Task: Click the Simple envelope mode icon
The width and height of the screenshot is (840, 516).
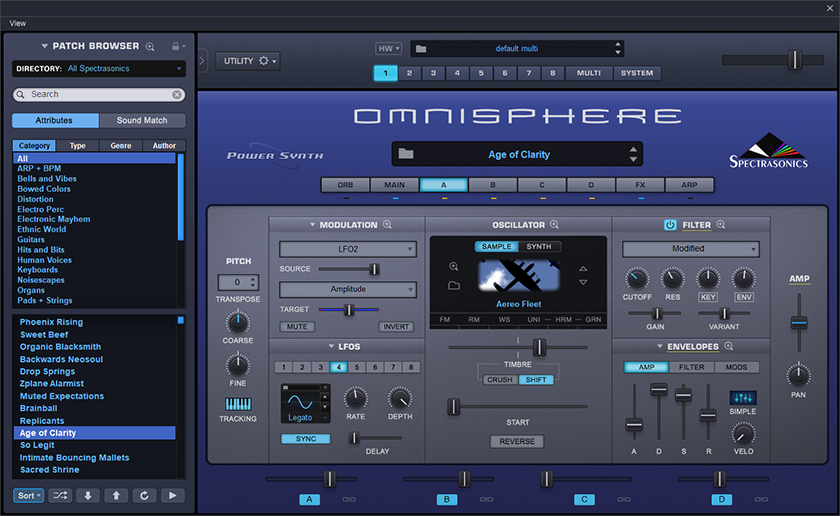Action: (743, 397)
